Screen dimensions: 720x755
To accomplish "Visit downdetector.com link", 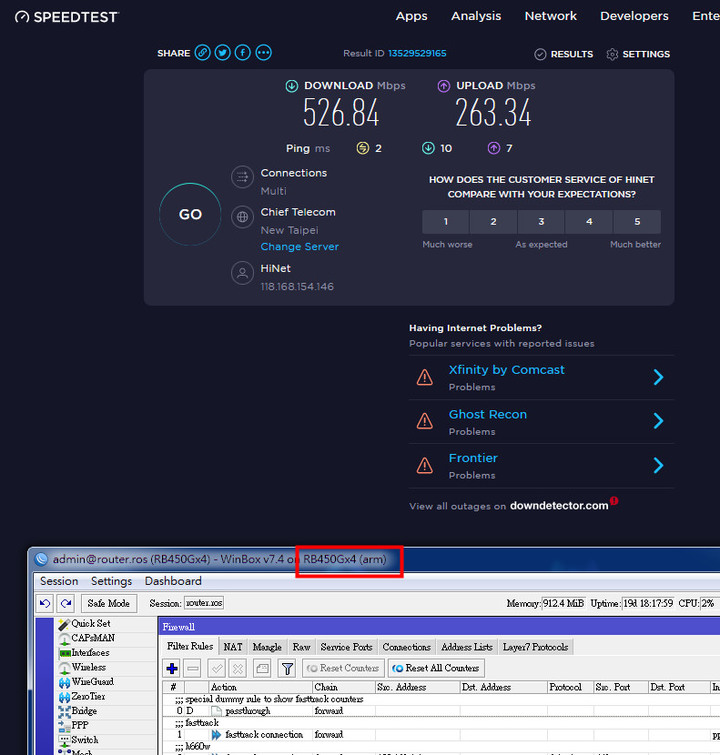I will 559,506.
